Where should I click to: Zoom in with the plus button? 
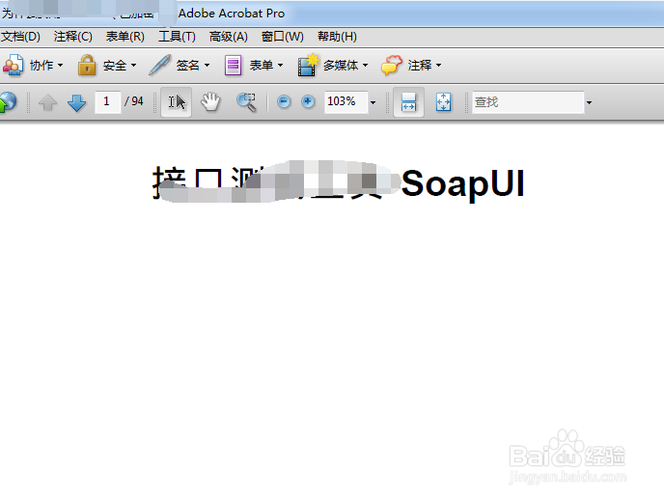point(308,102)
